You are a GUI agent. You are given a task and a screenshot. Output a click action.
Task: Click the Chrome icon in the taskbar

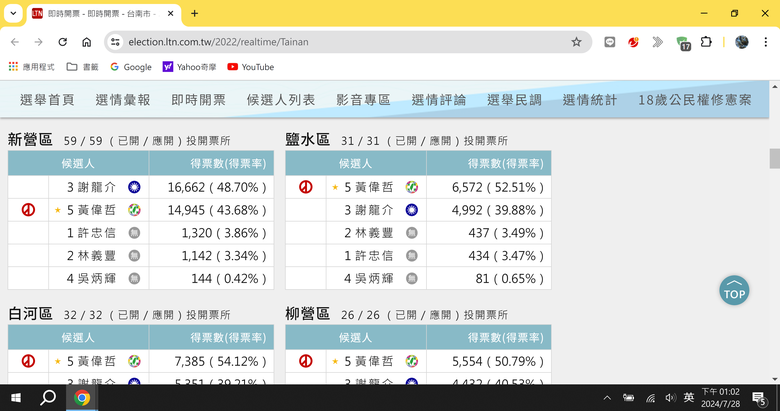pos(82,398)
